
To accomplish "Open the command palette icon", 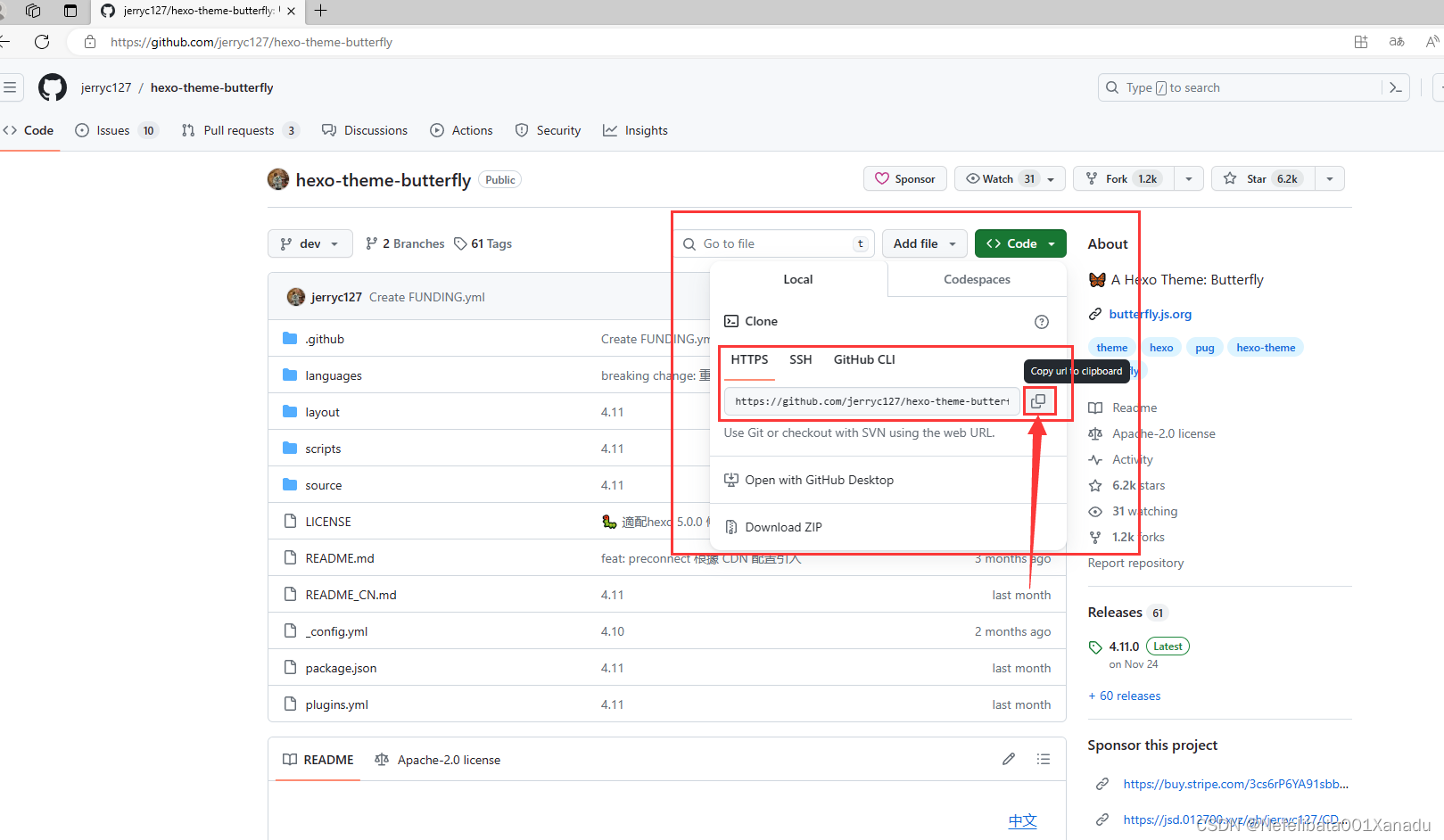I will (1396, 87).
